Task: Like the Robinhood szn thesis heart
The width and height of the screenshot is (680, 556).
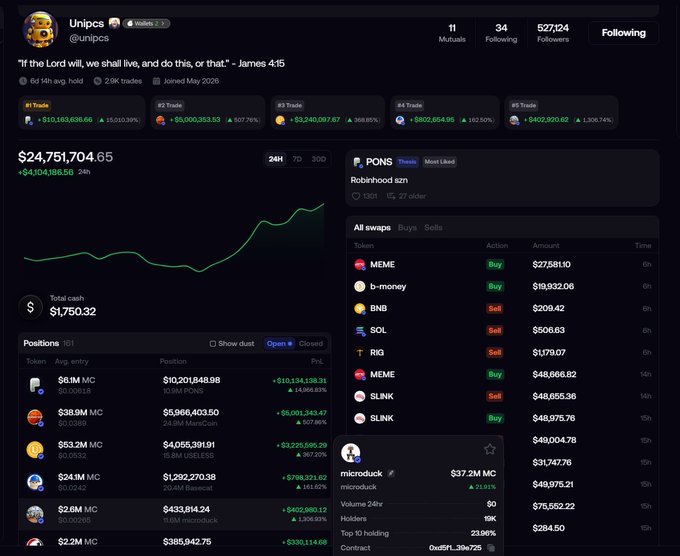Action: 356,196
